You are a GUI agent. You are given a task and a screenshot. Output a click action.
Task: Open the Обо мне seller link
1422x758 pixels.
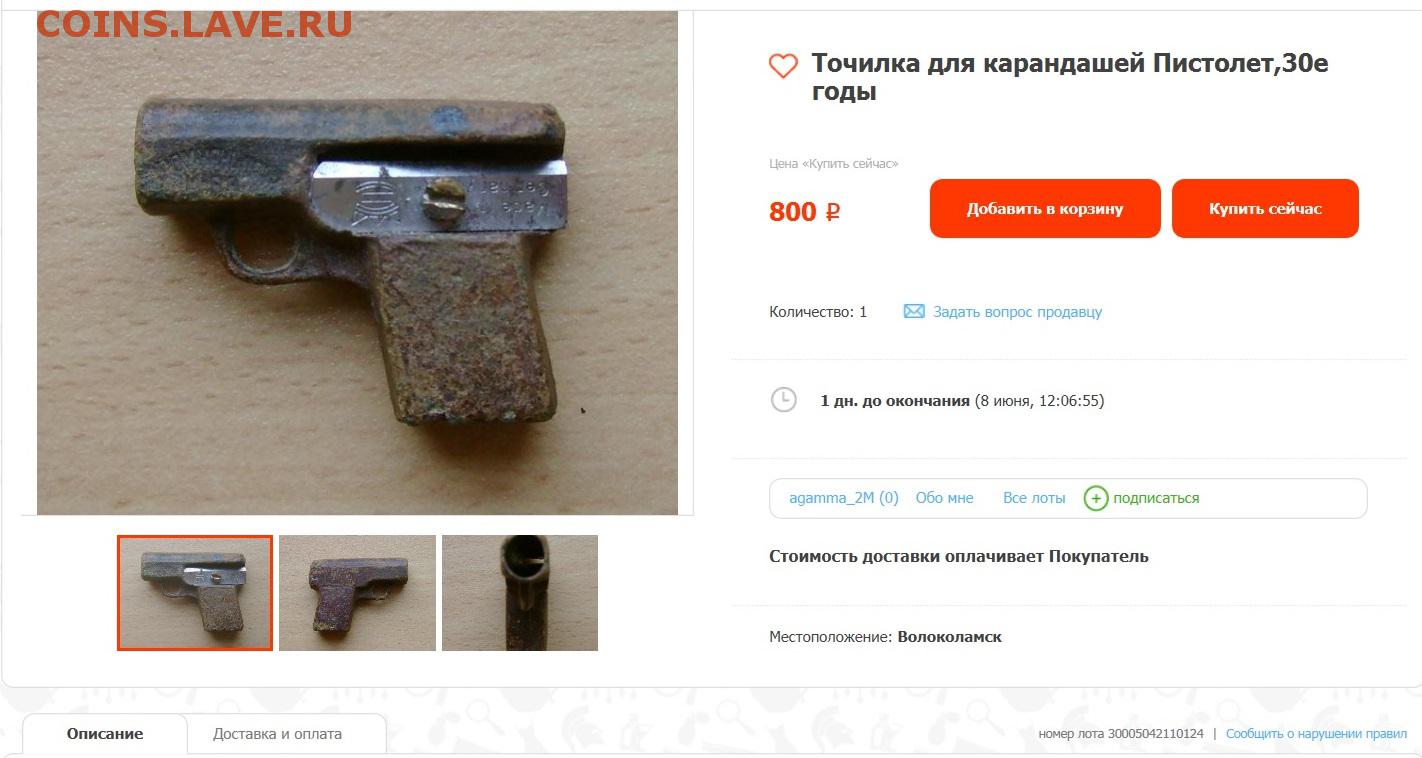(x=944, y=498)
